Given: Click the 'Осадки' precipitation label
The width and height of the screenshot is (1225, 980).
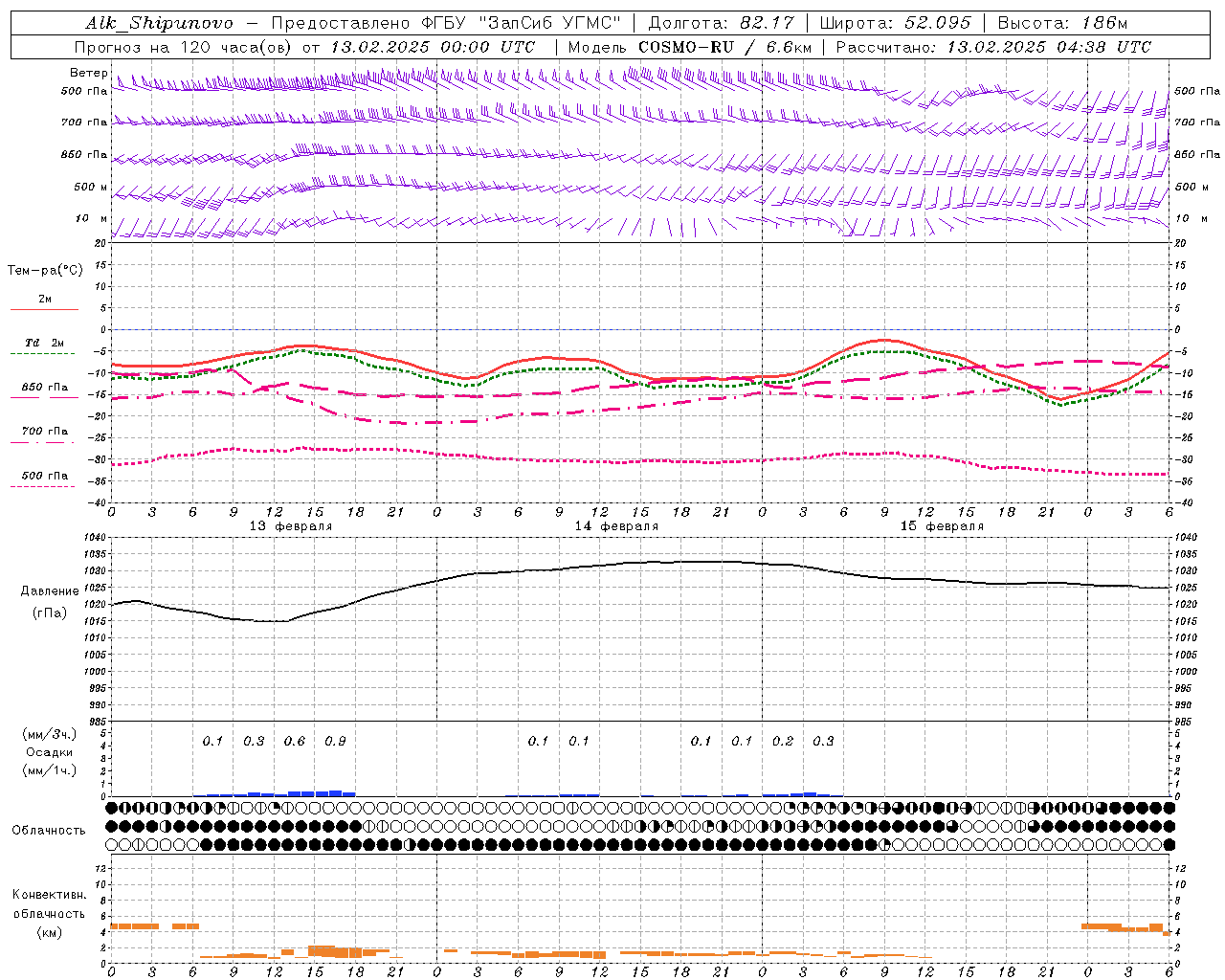Looking at the screenshot, I should tap(50, 752).
